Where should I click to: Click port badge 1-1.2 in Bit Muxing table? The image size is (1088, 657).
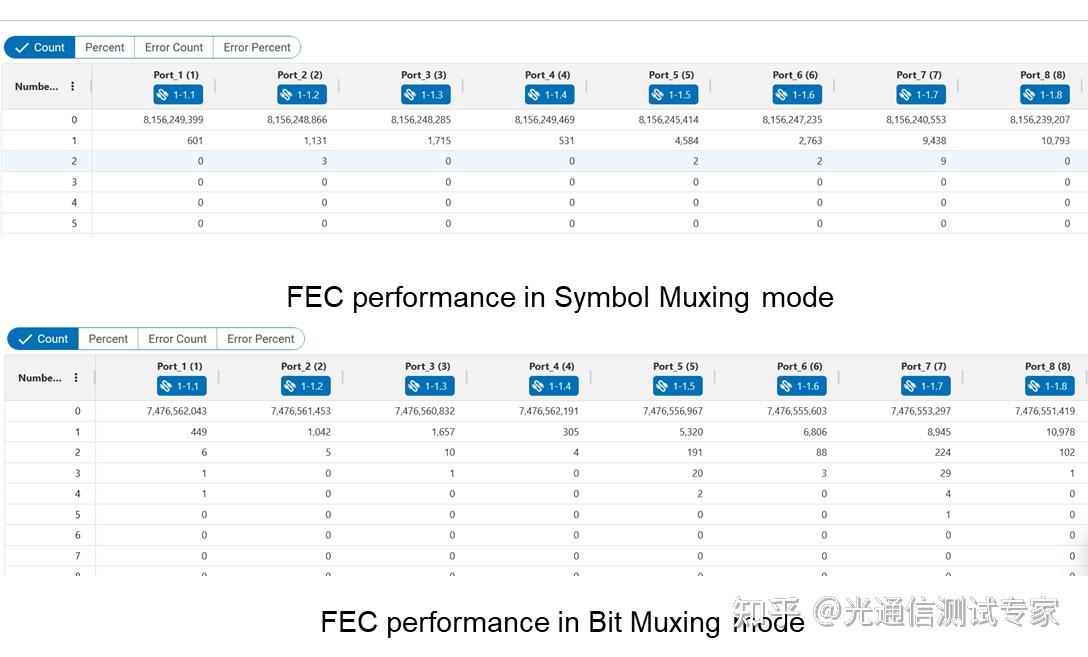(305, 386)
